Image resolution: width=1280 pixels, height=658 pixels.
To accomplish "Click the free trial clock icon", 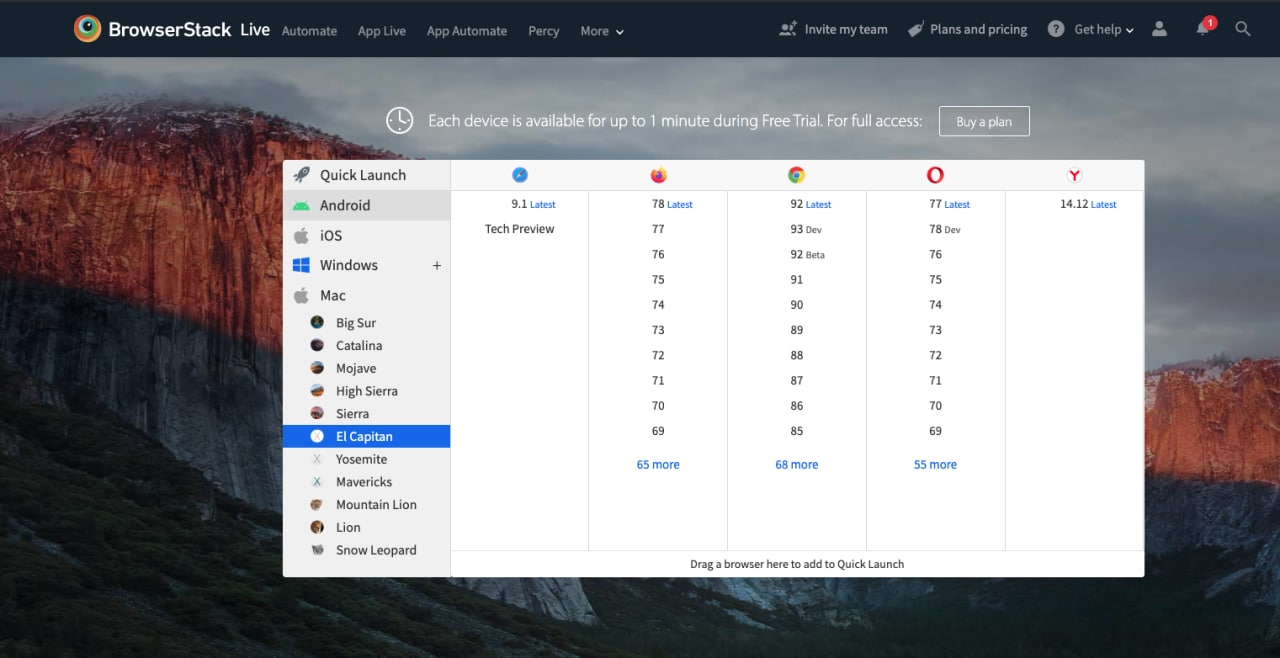I will click(x=399, y=120).
